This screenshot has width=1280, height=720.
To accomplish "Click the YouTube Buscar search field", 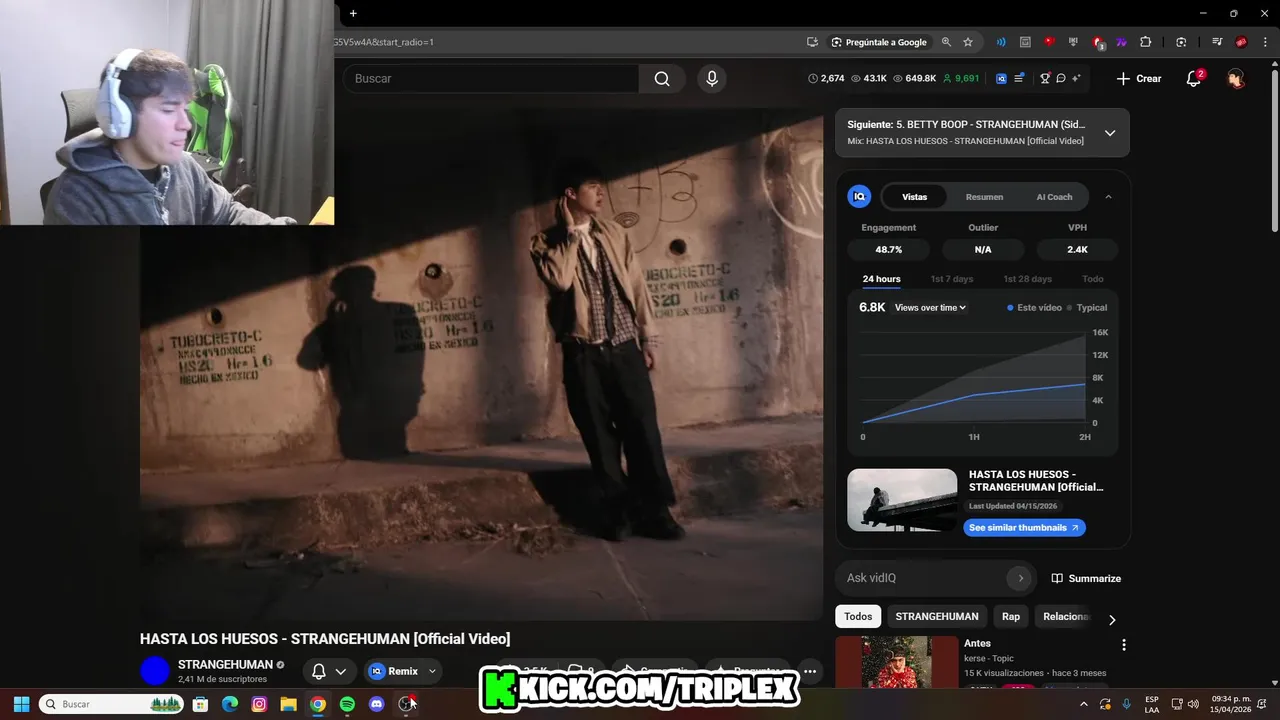I will pos(491,78).
